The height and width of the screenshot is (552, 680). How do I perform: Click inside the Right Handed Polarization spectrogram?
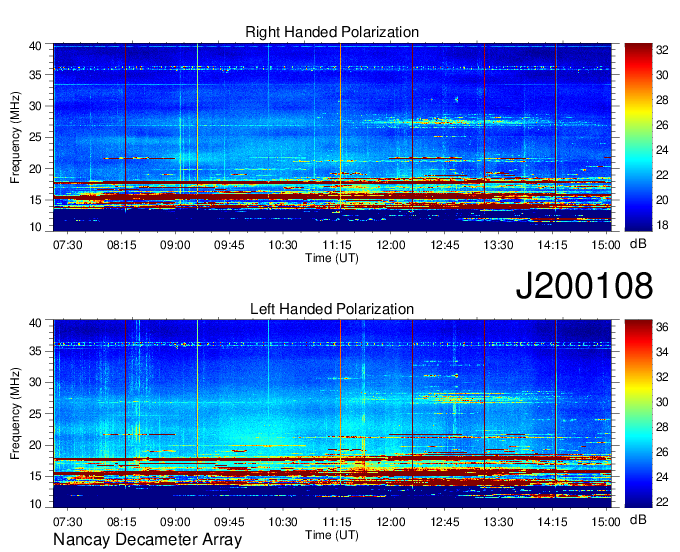332,137
